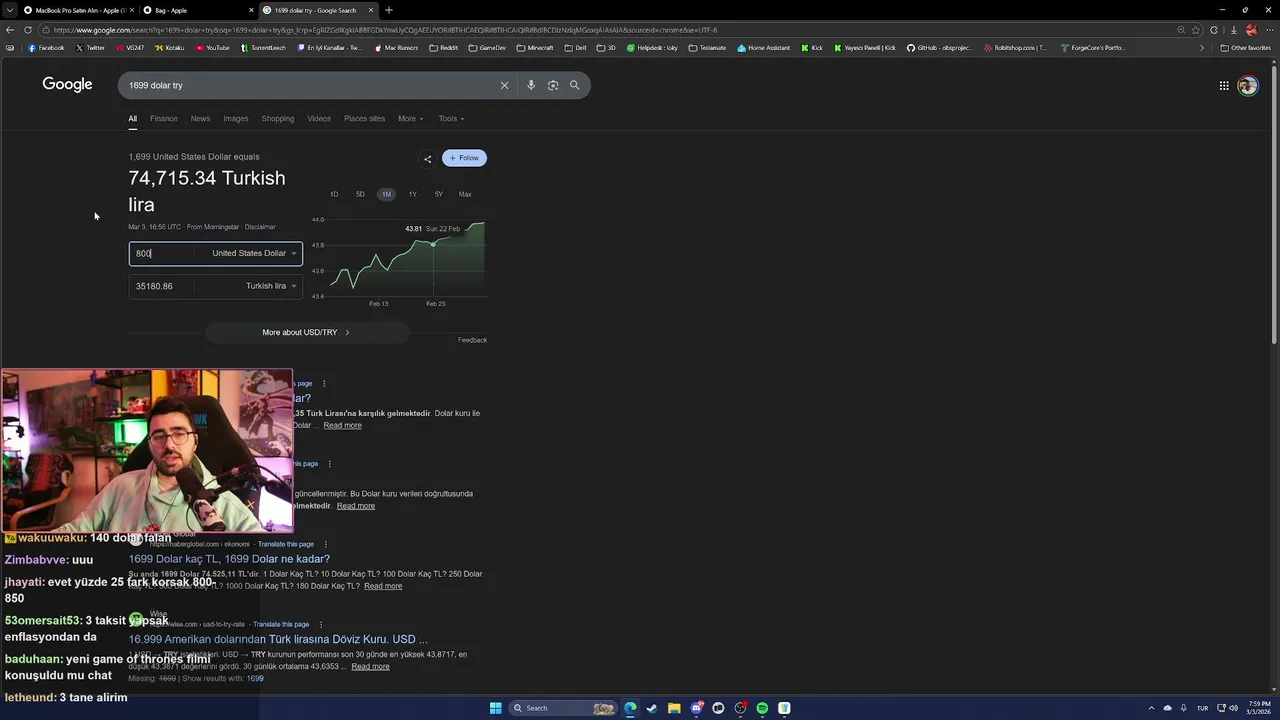The height and width of the screenshot is (720, 1280).
Task: Show hidden system tray icons chevron
Action: [x=1153, y=708]
